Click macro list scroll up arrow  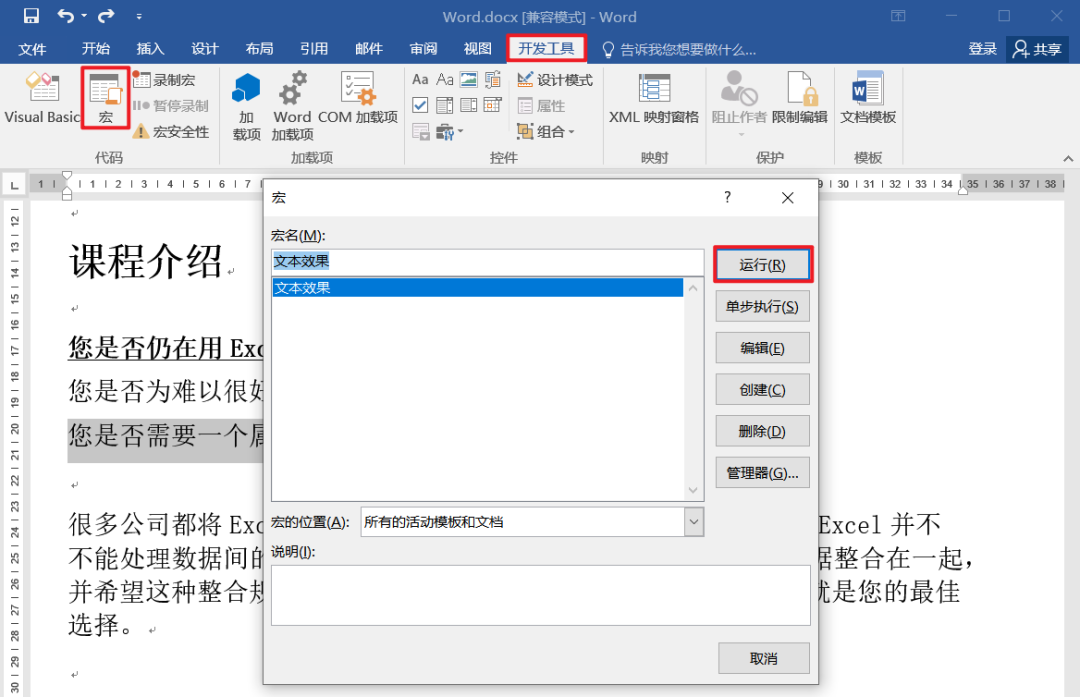pyautogui.click(x=694, y=288)
